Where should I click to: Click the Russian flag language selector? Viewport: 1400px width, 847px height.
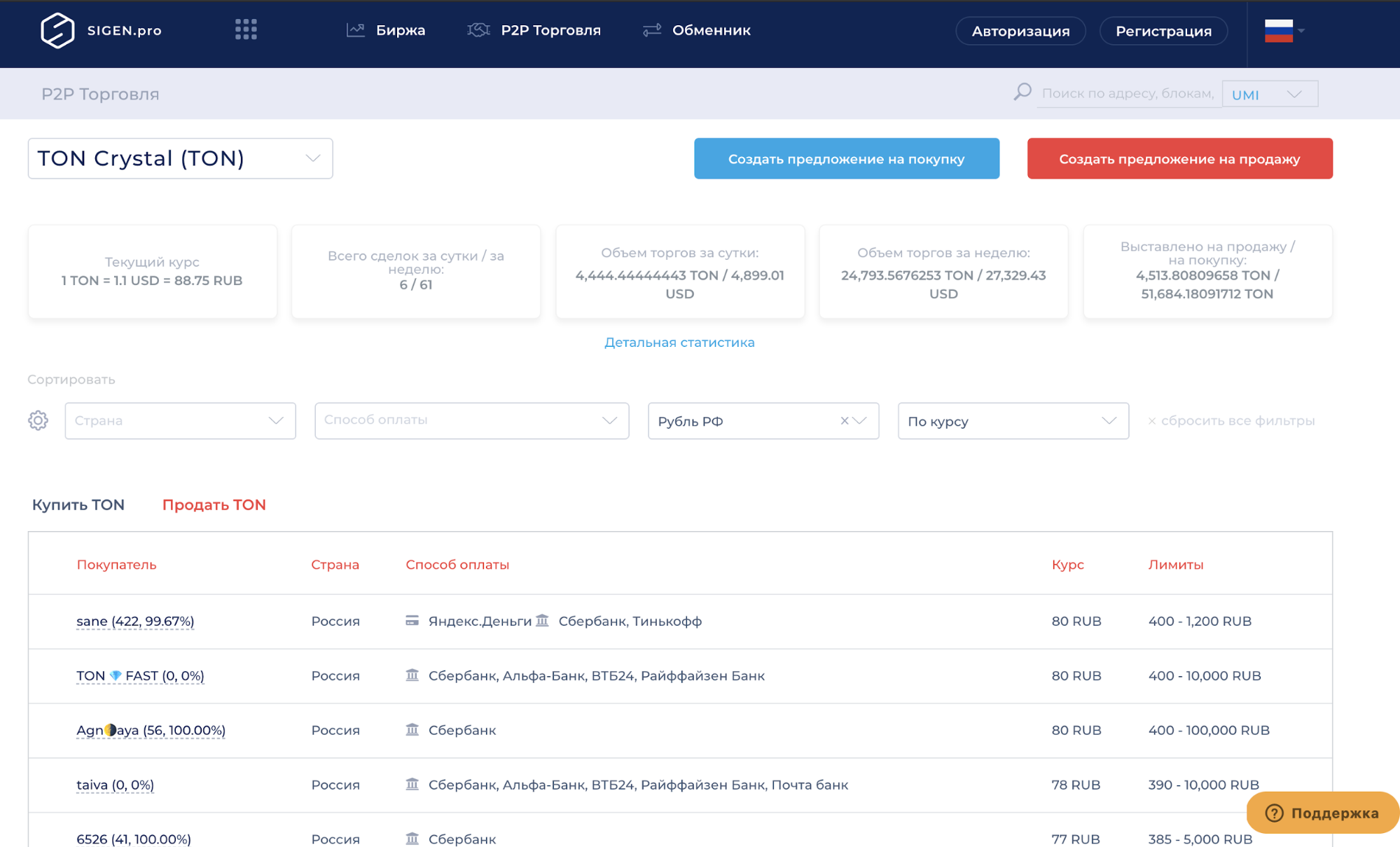tap(1279, 30)
